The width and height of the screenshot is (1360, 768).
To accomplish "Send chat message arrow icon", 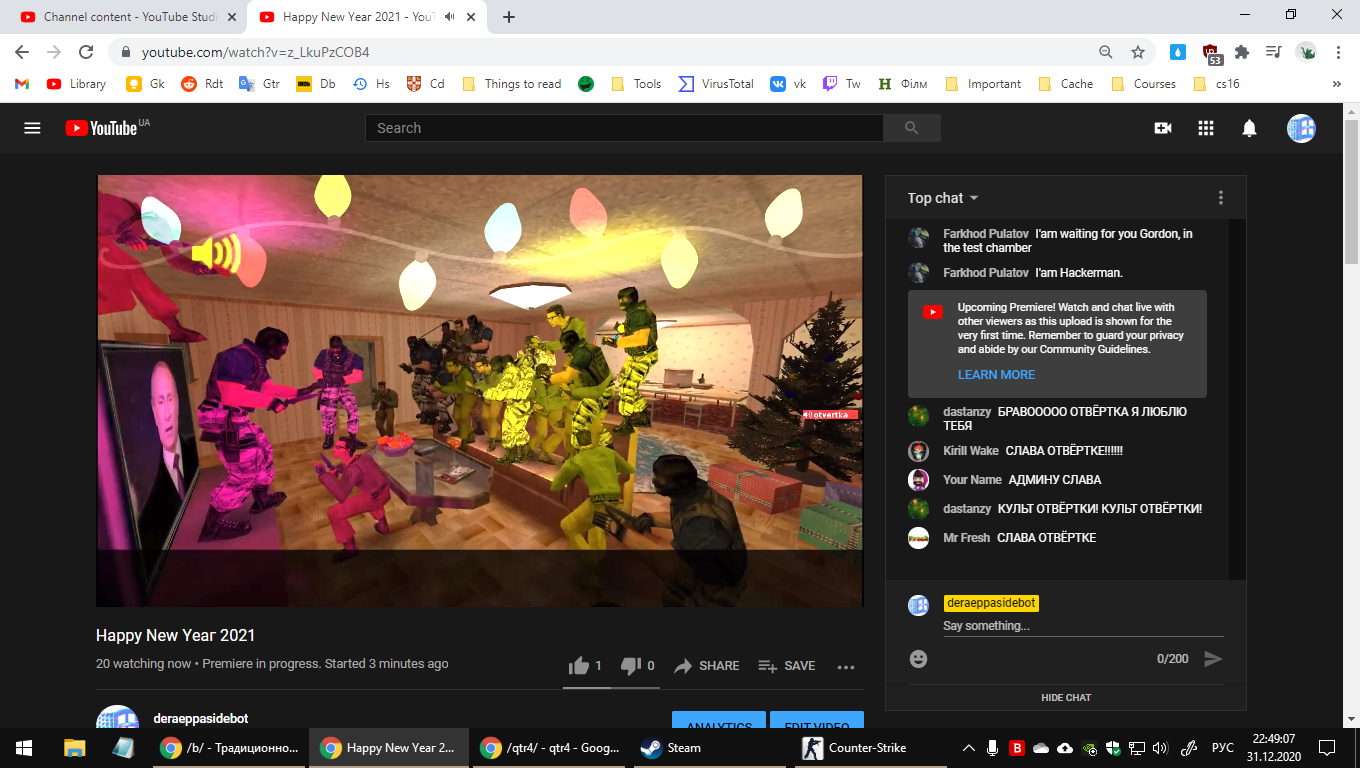I will [x=1213, y=659].
